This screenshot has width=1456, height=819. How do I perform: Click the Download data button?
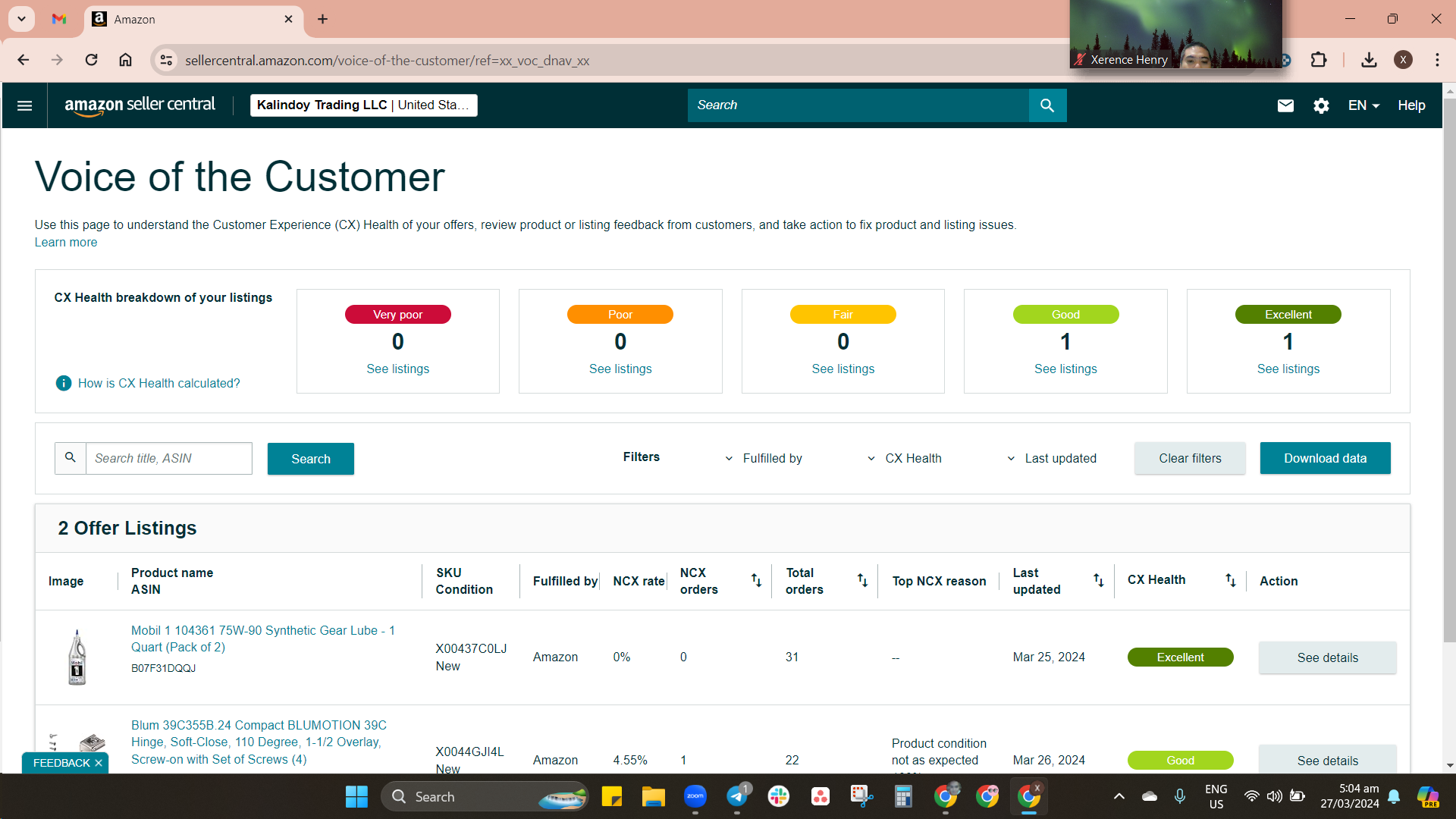pos(1325,458)
